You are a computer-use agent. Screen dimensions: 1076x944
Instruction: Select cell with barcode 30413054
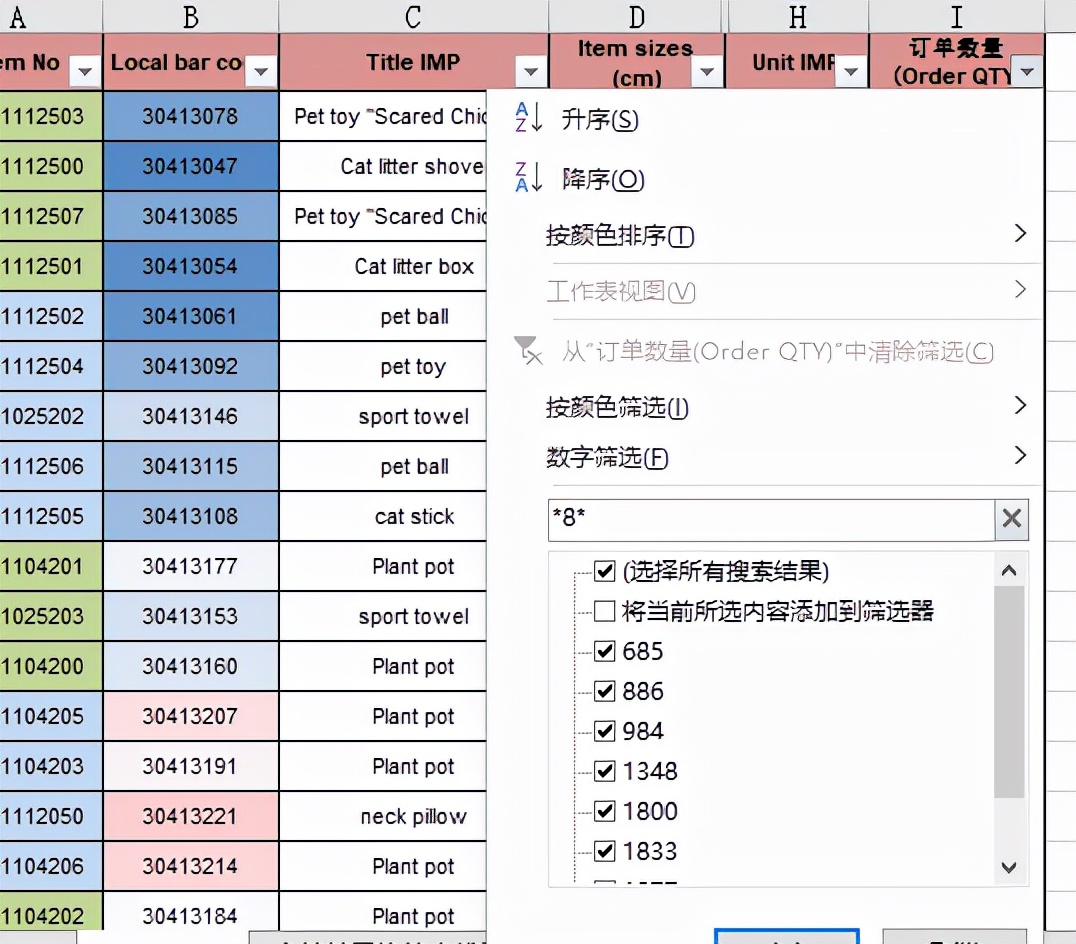191,266
